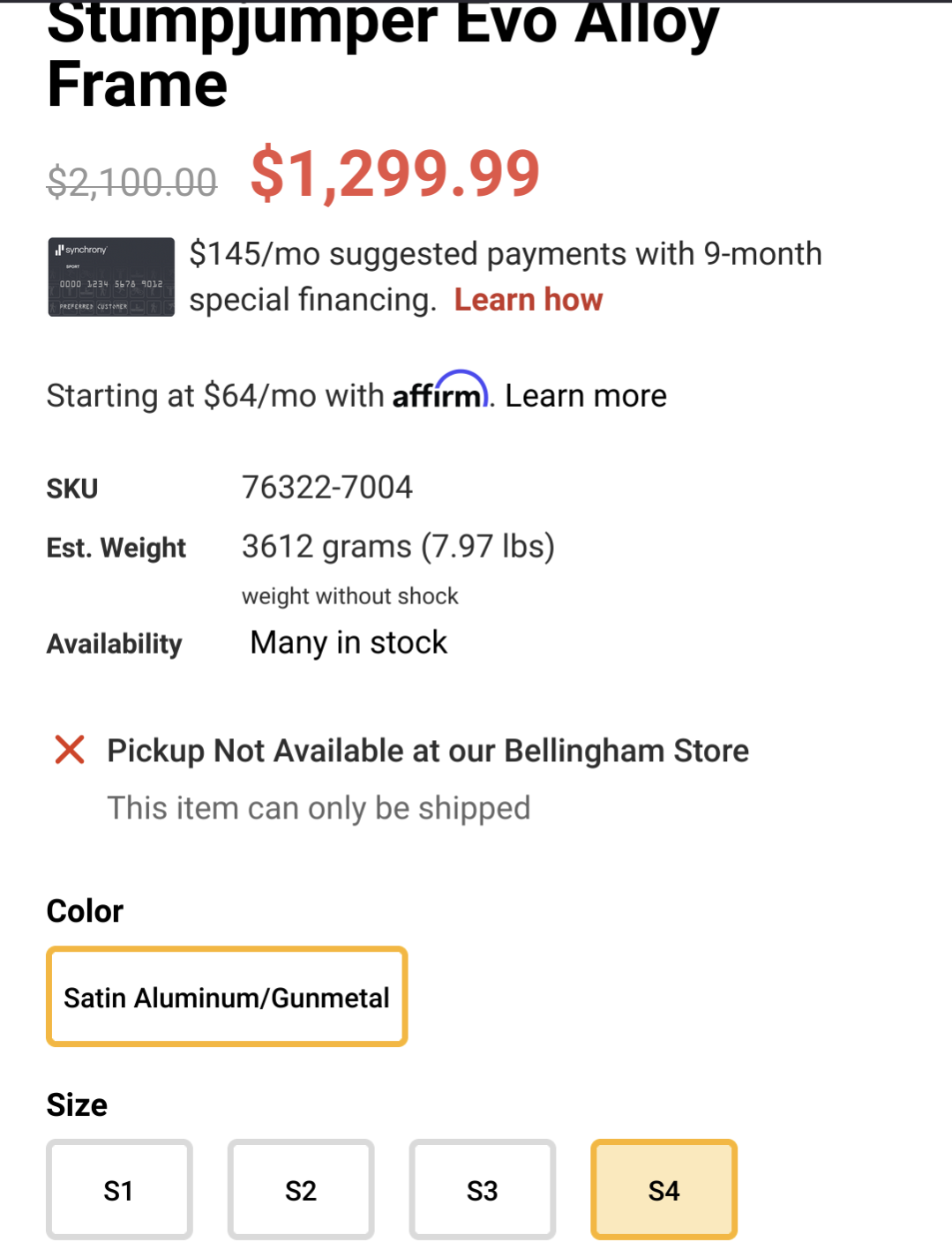Select the Satin Aluminum/Gunmetal color option
The image size is (952, 1257).
point(227,997)
